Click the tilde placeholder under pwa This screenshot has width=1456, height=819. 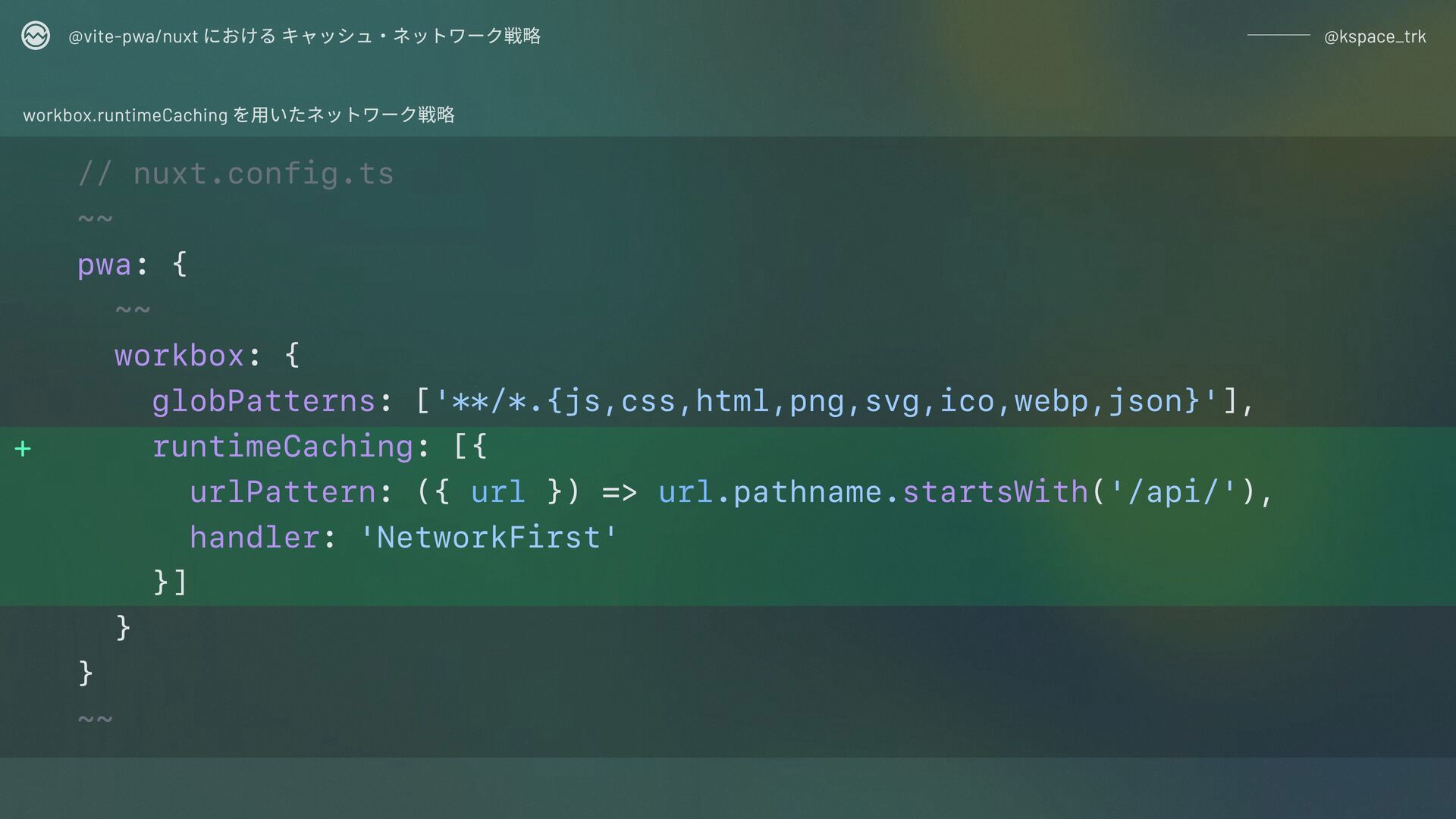133,310
